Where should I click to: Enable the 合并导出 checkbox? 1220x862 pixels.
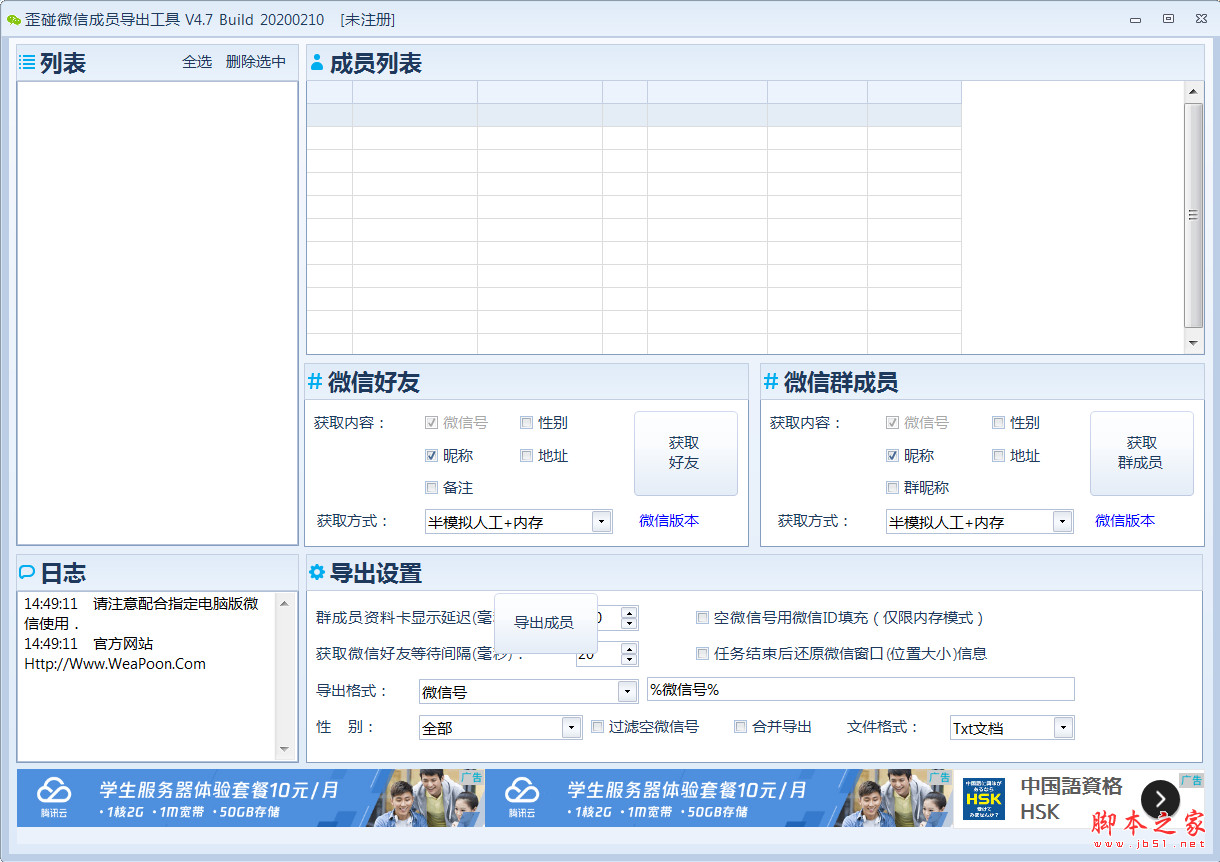[740, 727]
